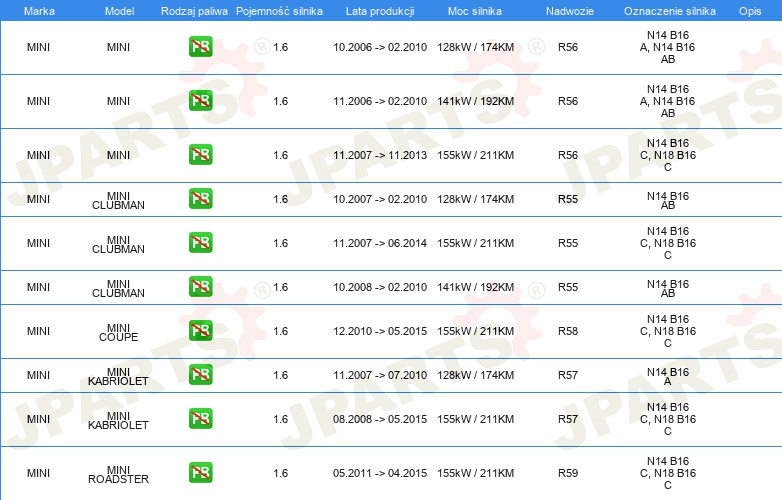Click fuel icon for Kabriolet 155kW row

point(200,419)
